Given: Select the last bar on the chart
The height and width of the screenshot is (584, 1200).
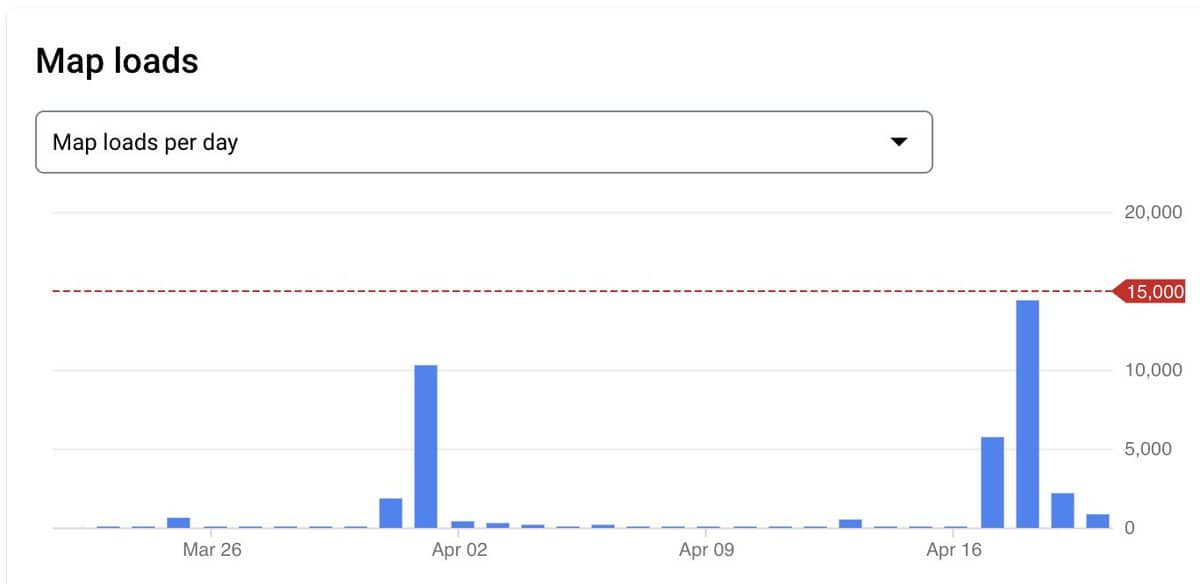Looking at the screenshot, I should click(x=1098, y=520).
